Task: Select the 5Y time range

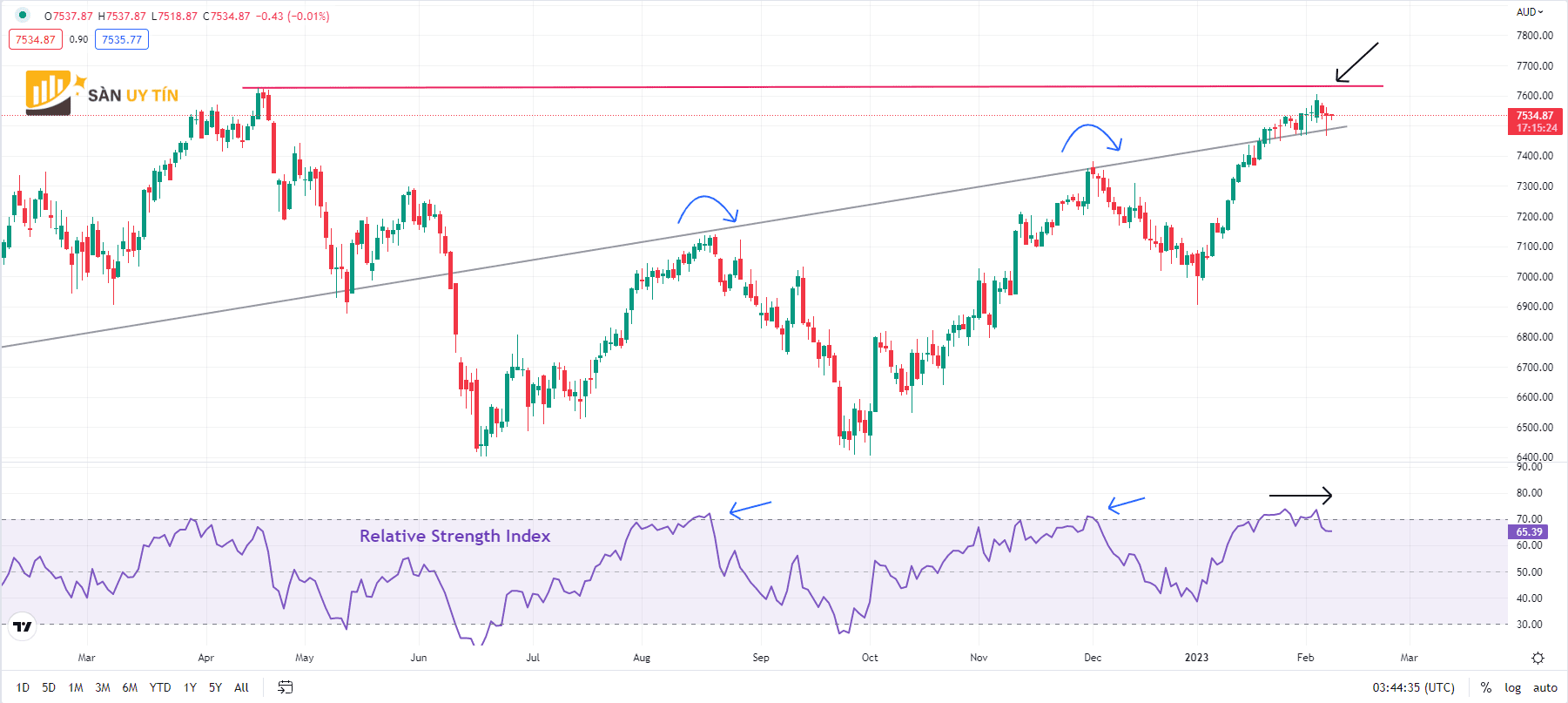Action: (215, 687)
